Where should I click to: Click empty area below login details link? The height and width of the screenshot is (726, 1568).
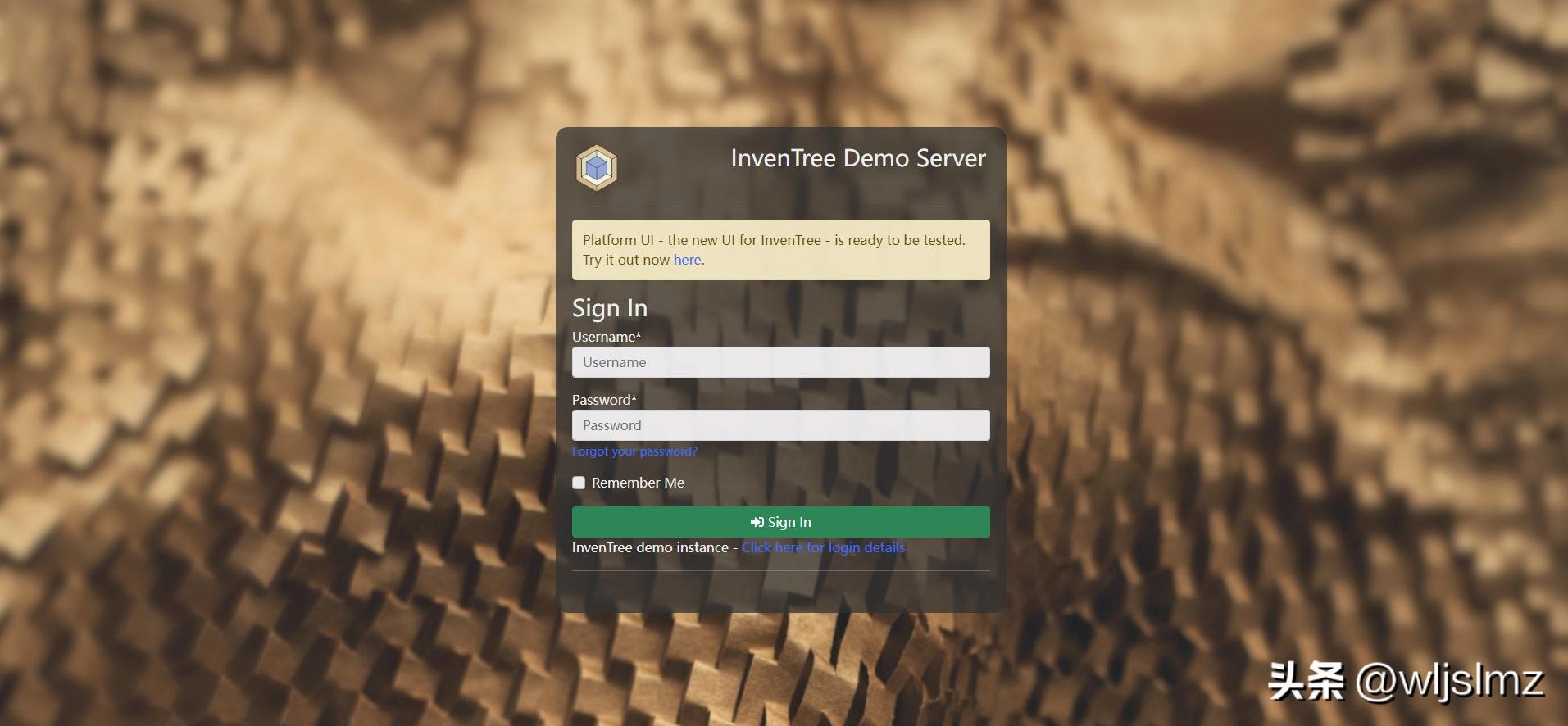click(780, 592)
